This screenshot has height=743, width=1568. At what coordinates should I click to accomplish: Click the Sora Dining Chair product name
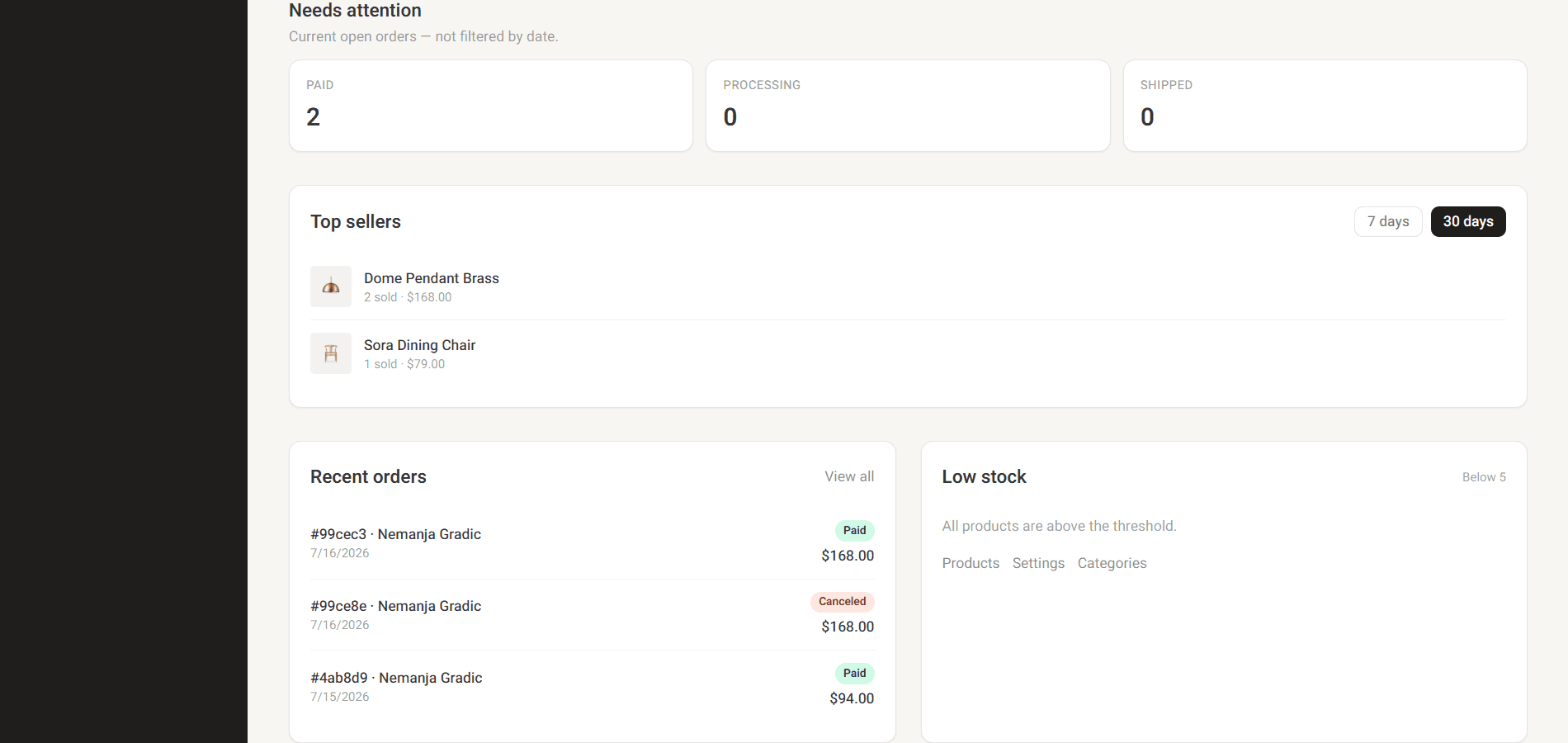click(x=419, y=345)
